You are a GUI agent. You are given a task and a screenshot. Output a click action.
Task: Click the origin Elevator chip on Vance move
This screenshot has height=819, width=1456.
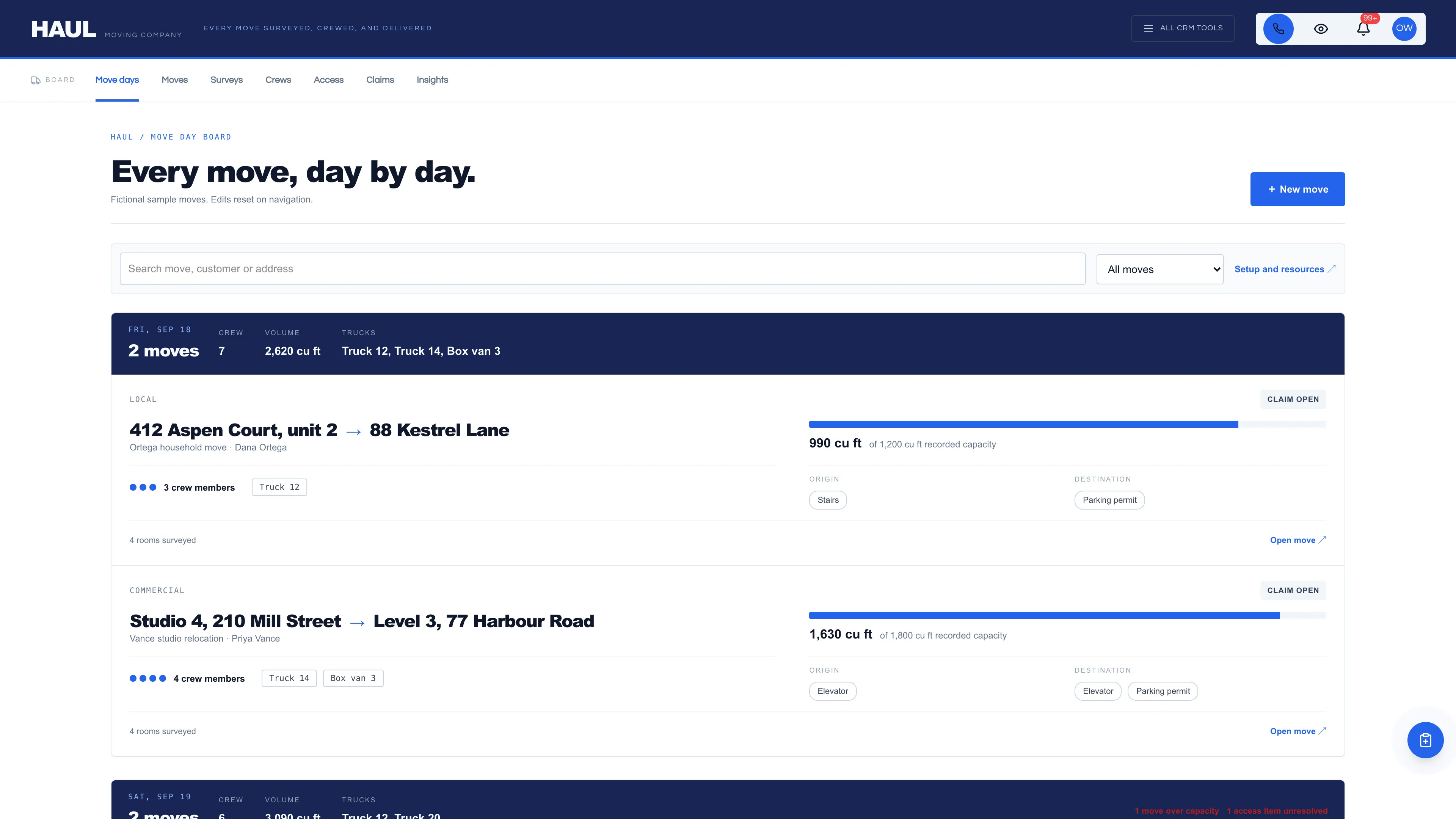click(x=833, y=691)
